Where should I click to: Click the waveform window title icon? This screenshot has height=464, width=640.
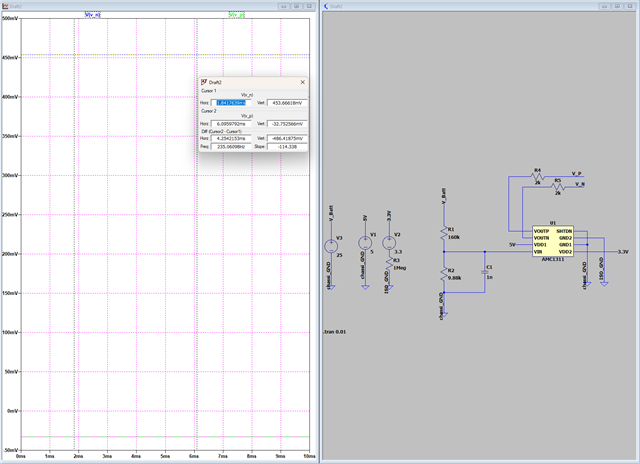coord(5,6)
